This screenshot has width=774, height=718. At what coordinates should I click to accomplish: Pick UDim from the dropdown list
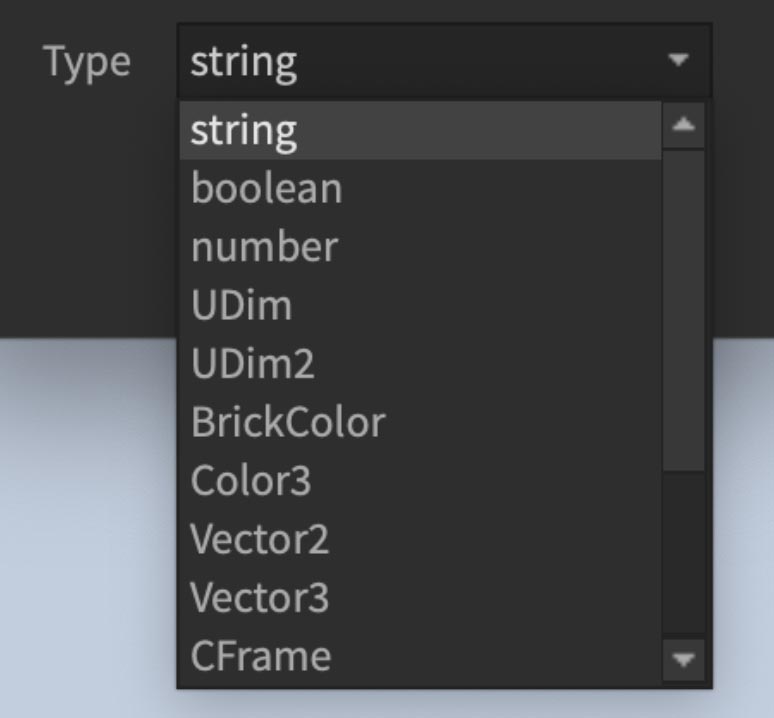[x=421, y=305]
